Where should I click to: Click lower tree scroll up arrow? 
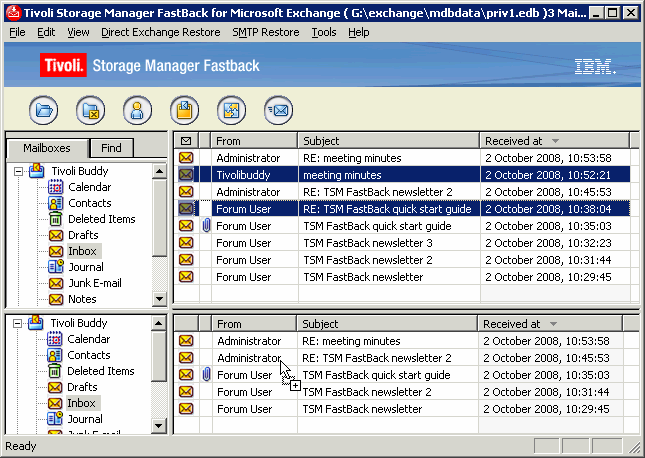158,323
